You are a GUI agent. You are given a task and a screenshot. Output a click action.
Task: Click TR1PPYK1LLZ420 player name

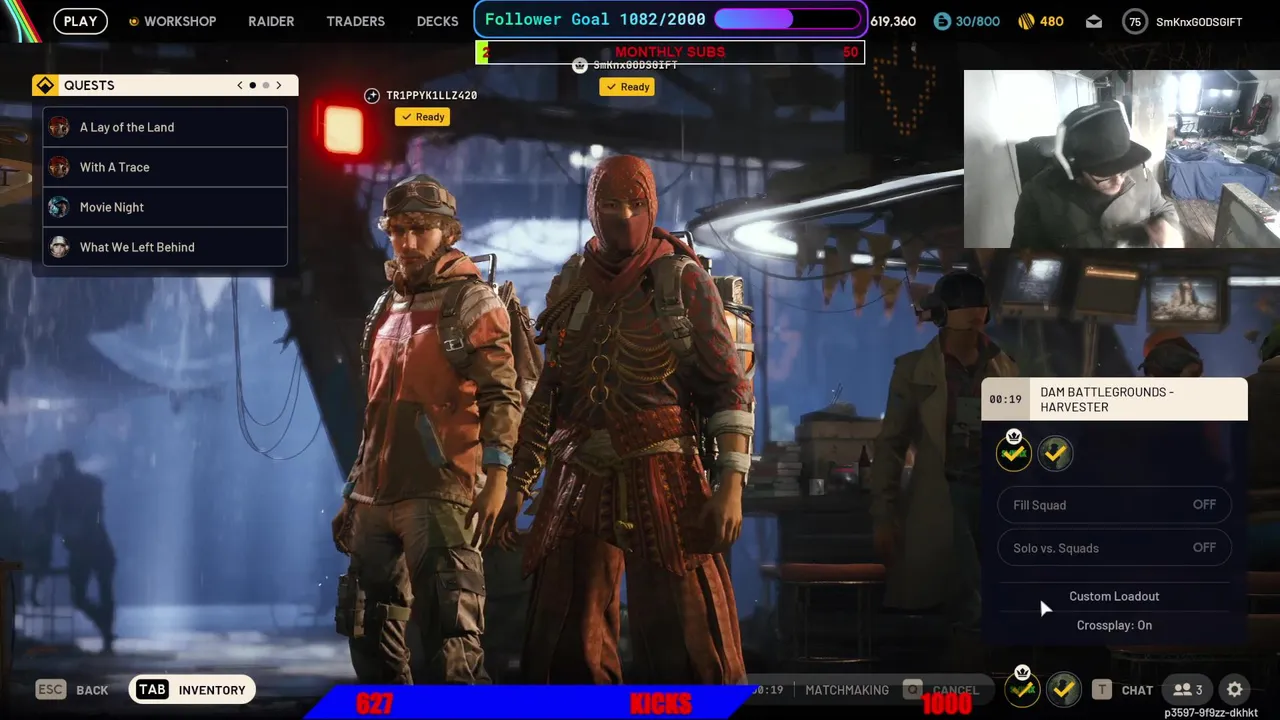[431, 95]
